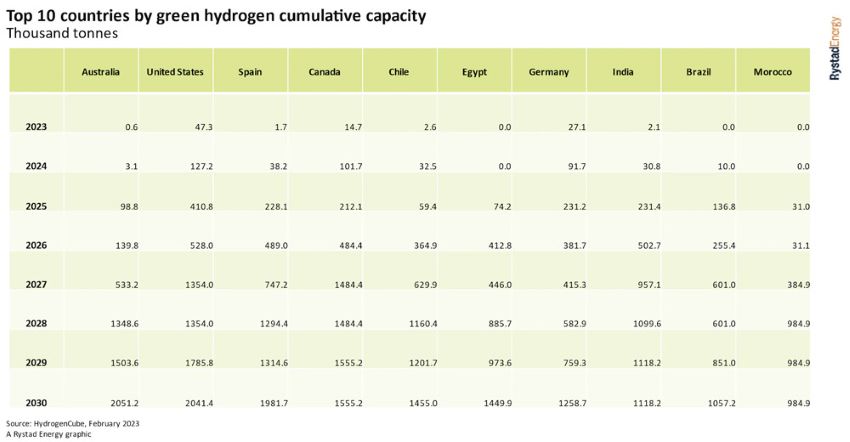Select the 2024 row label

[36, 166]
